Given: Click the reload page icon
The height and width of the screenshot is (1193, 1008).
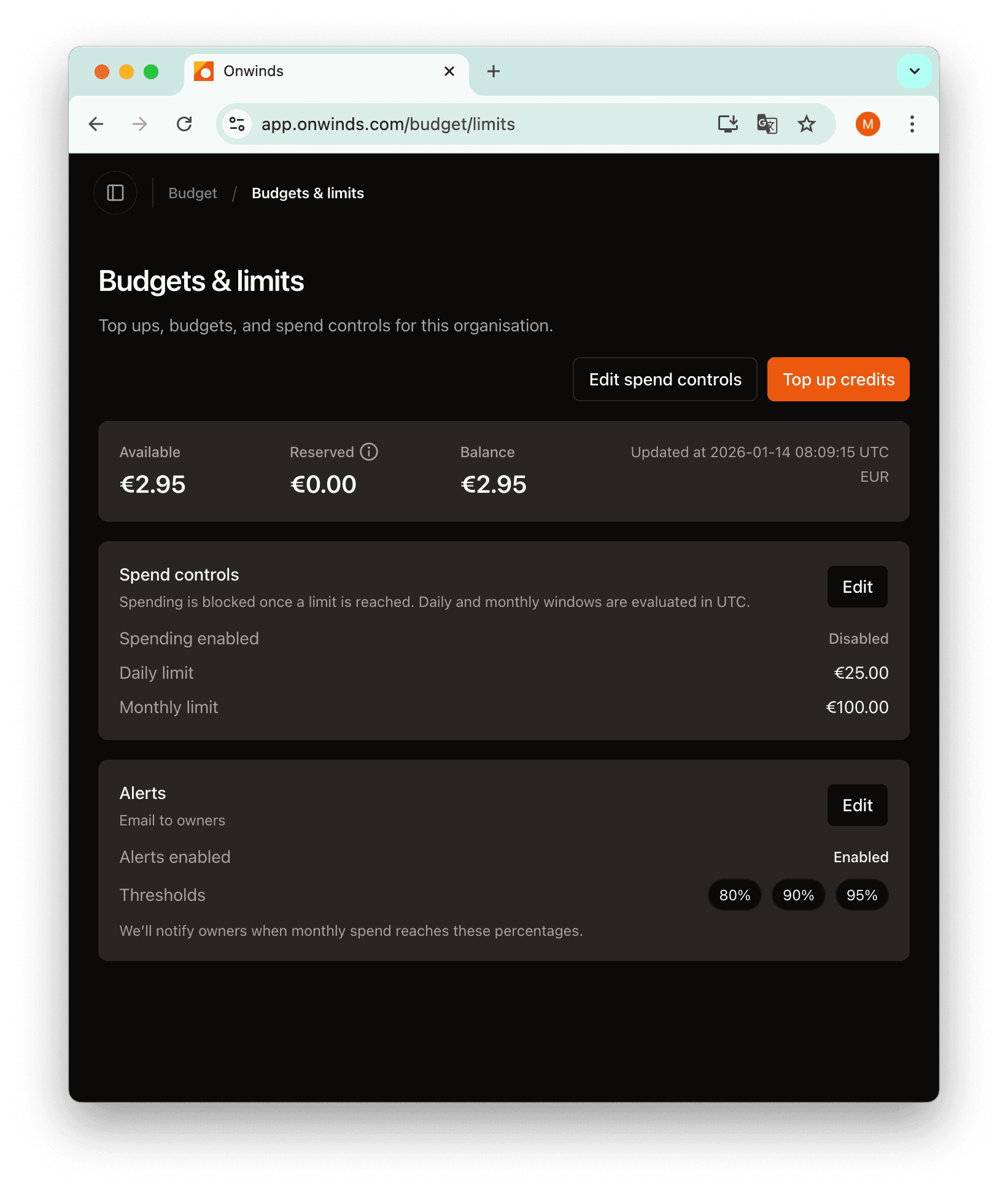Looking at the screenshot, I should coord(185,124).
